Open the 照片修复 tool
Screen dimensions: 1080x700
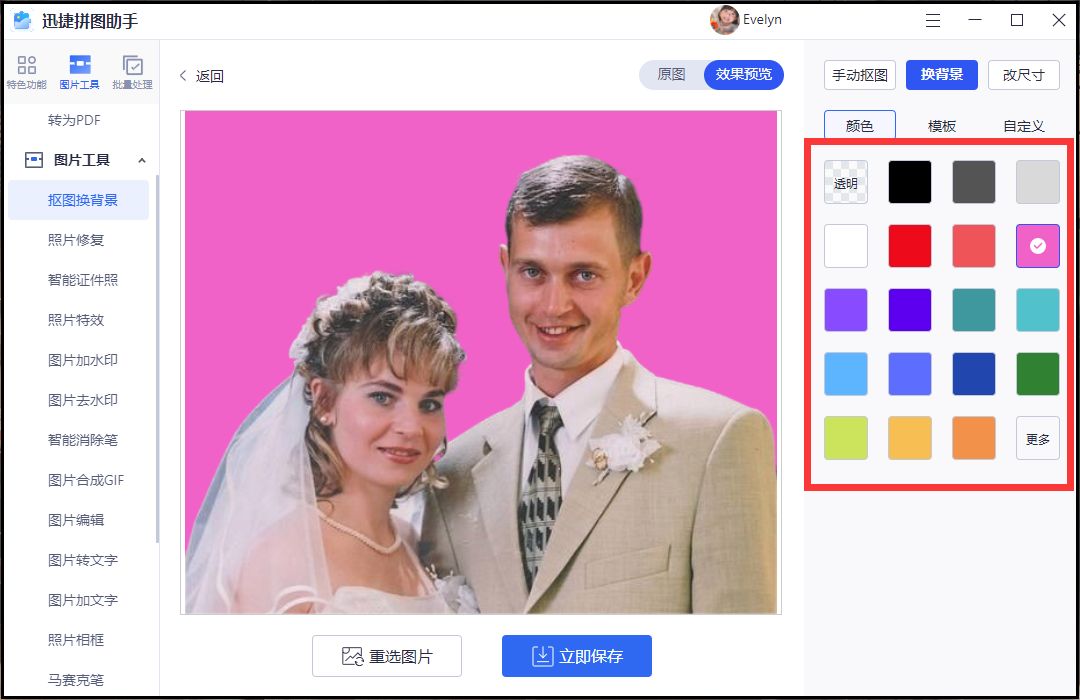tap(80, 240)
